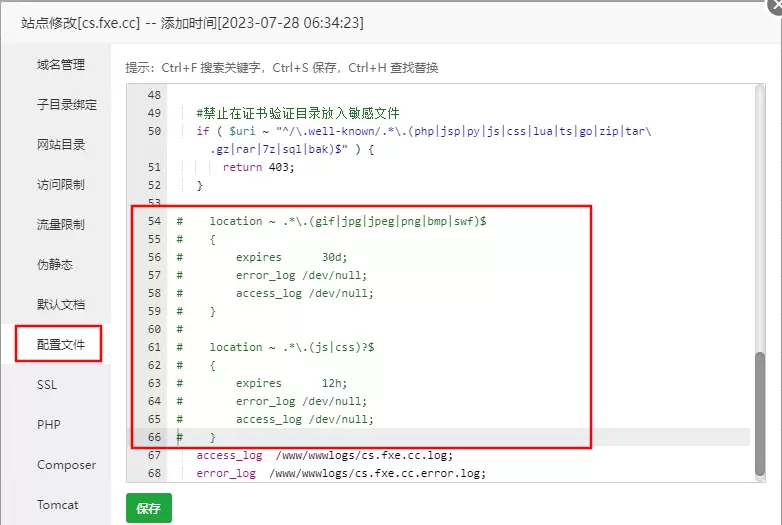782x525 pixels.
Task: Click line 58 access_log /dev/null
Action: pos(304,293)
